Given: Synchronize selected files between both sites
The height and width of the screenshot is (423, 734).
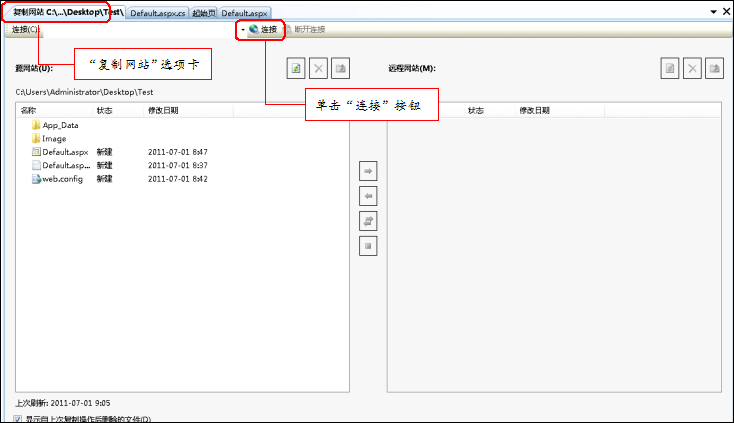Looking at the screenshot, I should [368, 220].
